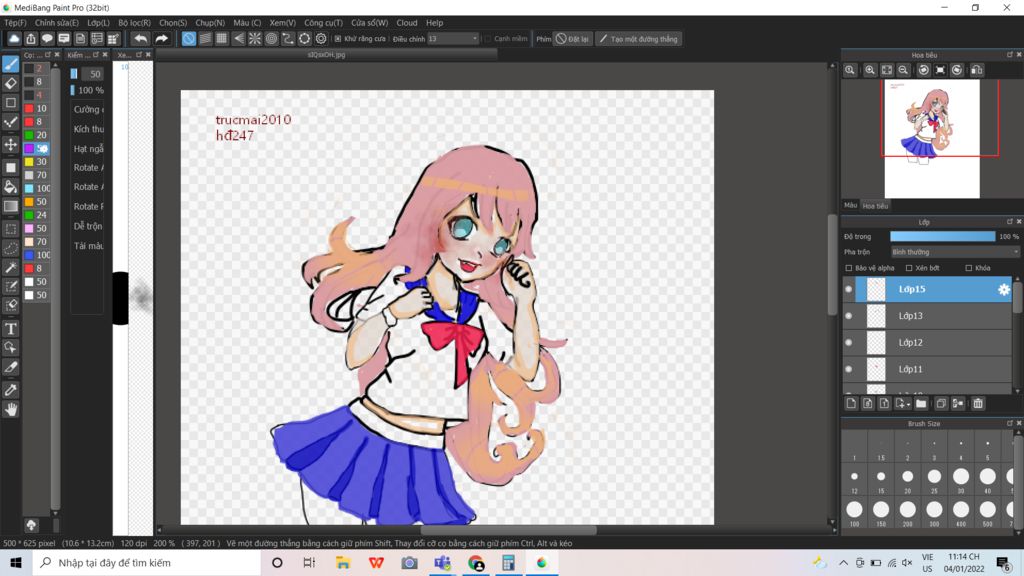Select the Gradient tool
Screen dimensions: 1024x576
click(x=10, y=206)
